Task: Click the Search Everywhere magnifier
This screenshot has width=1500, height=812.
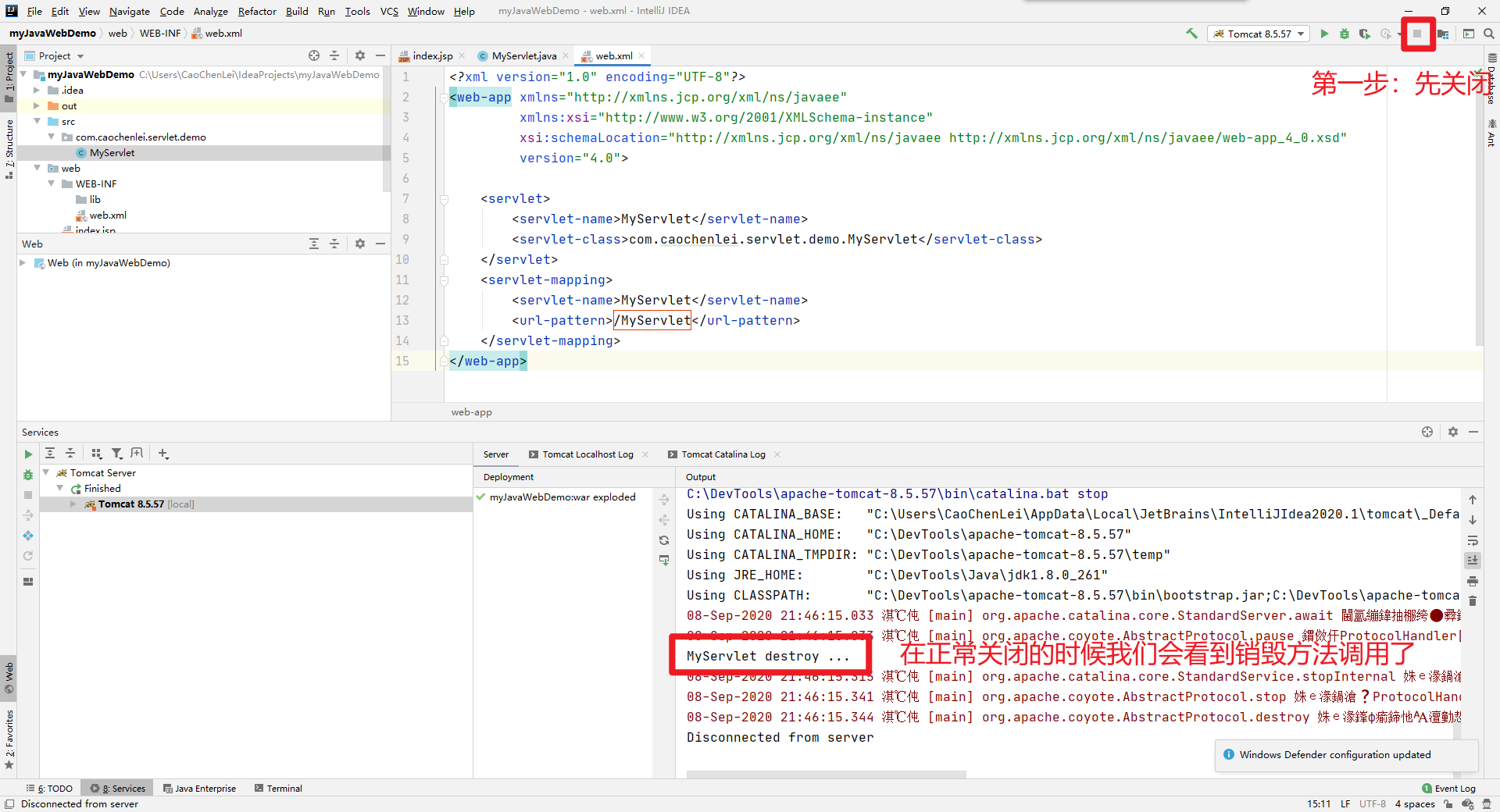Action: [1489, 34]
